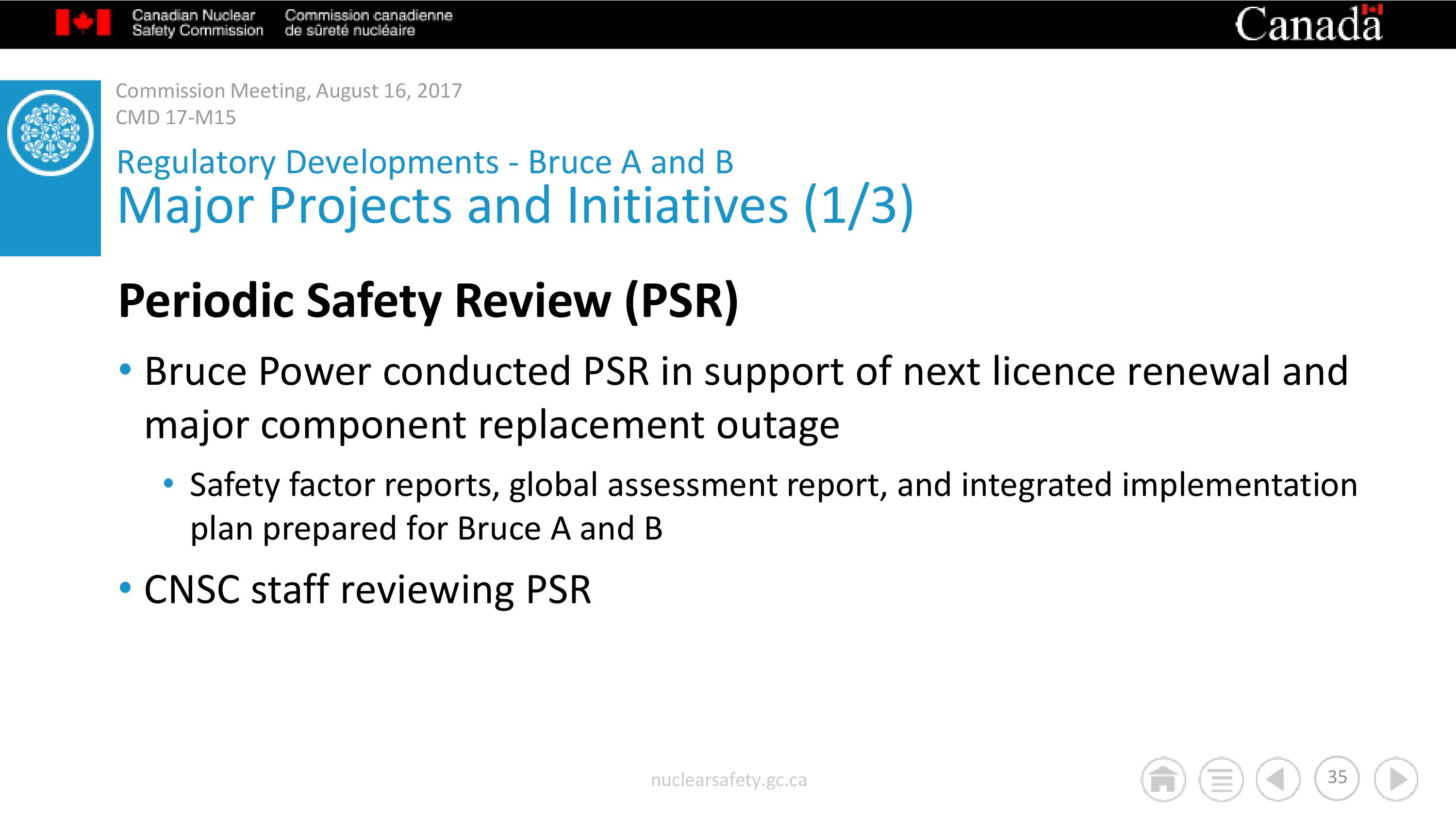Select 'Regulatory Developments - Bruce A and B' subtitle
This screenshot has width=1456, height=819.
[x=425, y=162]
